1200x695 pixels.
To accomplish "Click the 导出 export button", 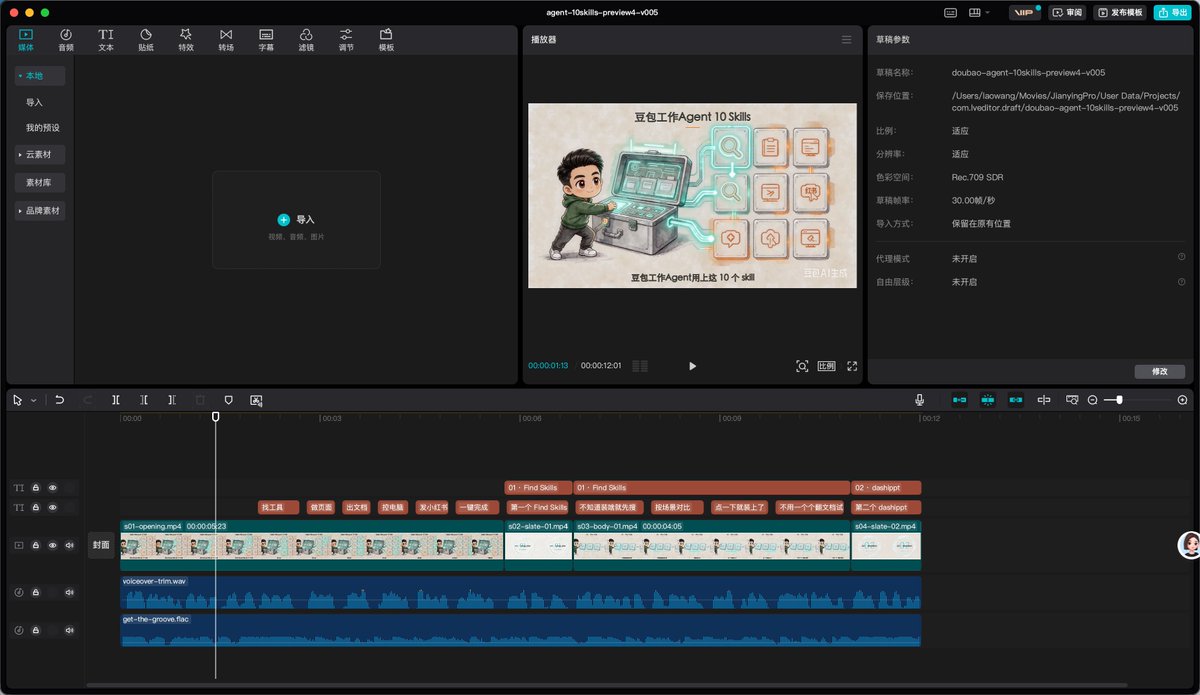I will [1173, 12].
